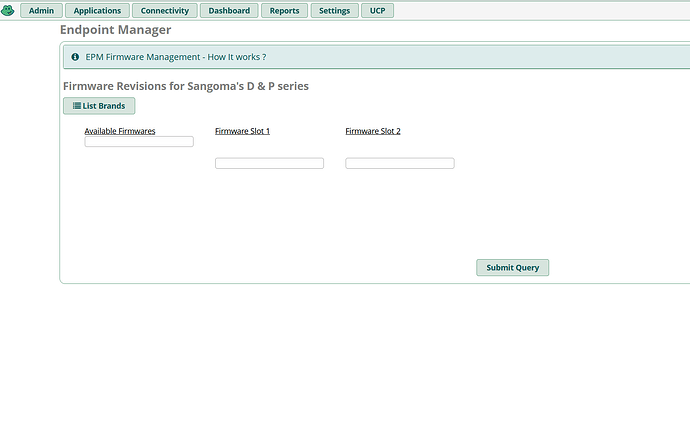The height and width of the screenshot is (430, 690).
Task: Open the UCP menu item
Action: click(x=378, y=11)
